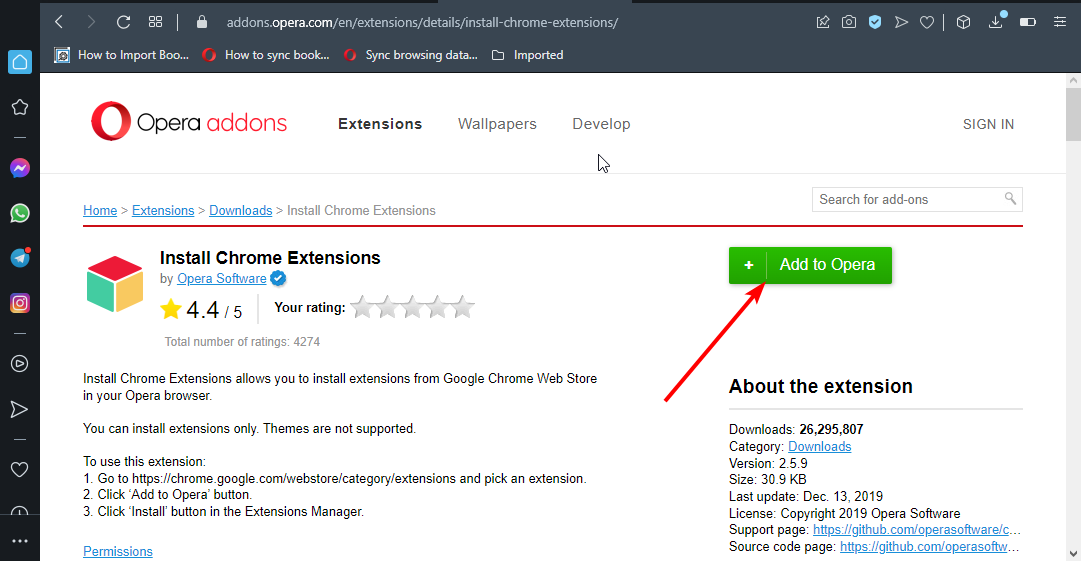Launch Instagram from the sidebar
The image size is (1081, 561).
tap(19, 303)
